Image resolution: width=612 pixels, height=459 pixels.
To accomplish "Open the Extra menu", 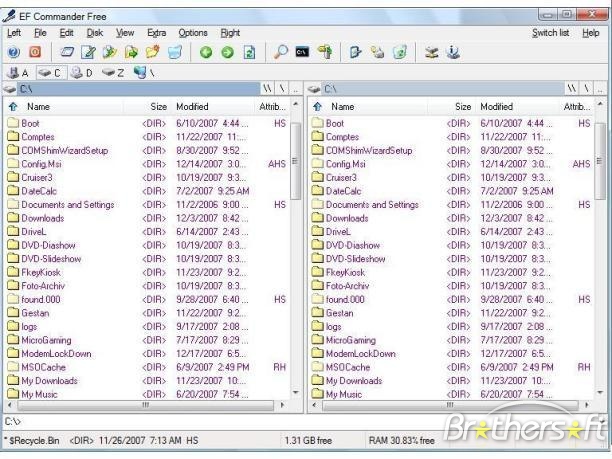I will 157,33.
